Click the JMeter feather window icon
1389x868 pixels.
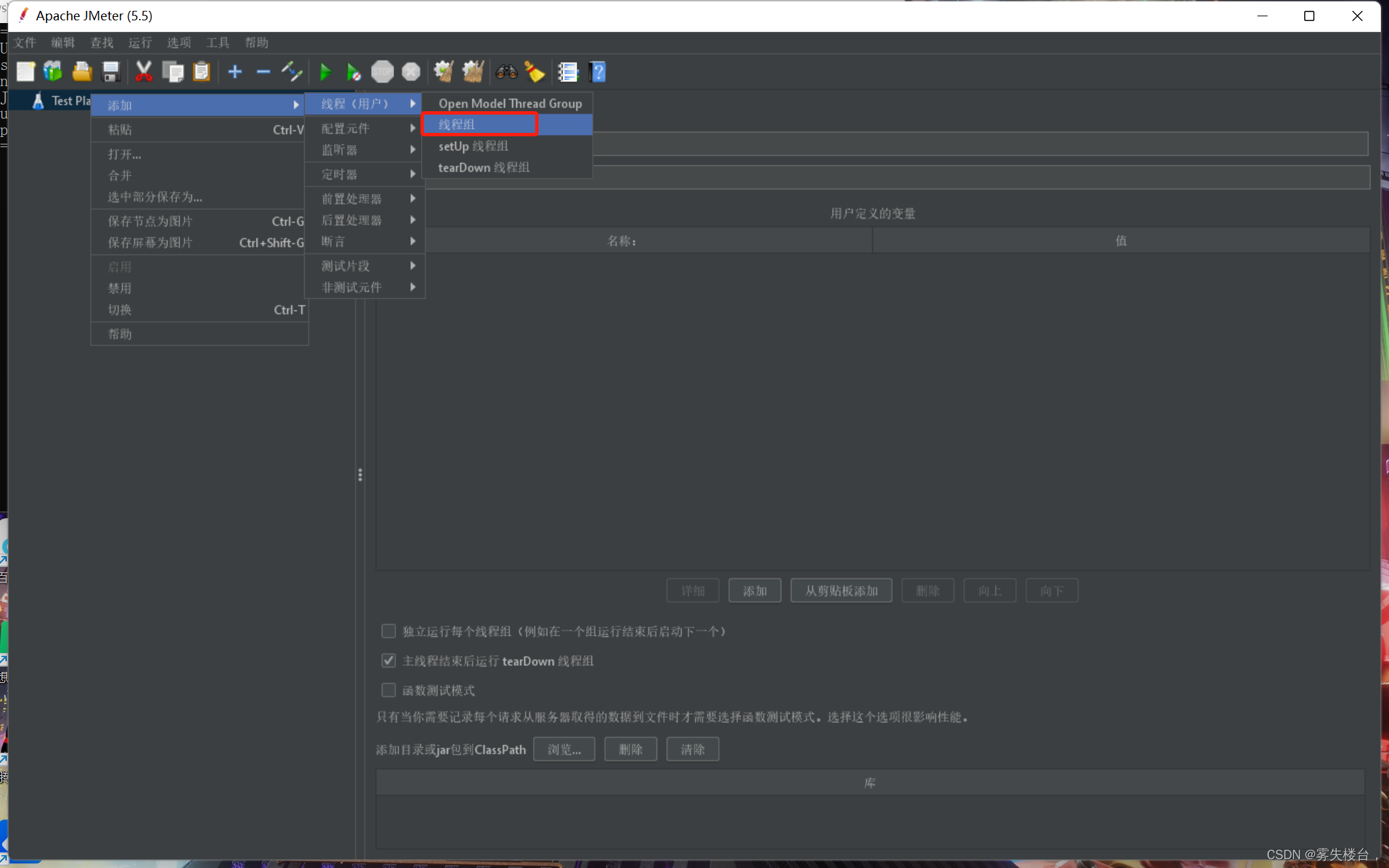(x=23, y=15)
